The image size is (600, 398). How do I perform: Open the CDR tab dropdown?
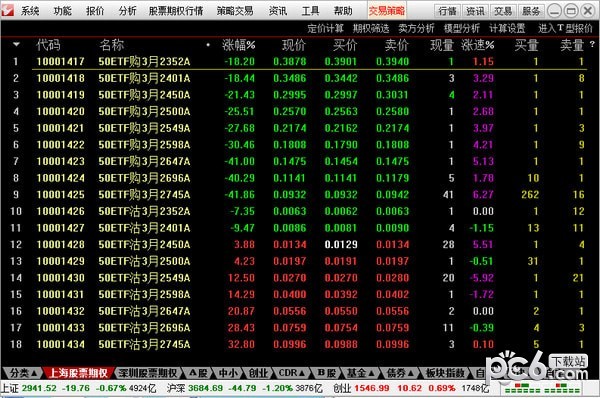(x=292, y=373)
